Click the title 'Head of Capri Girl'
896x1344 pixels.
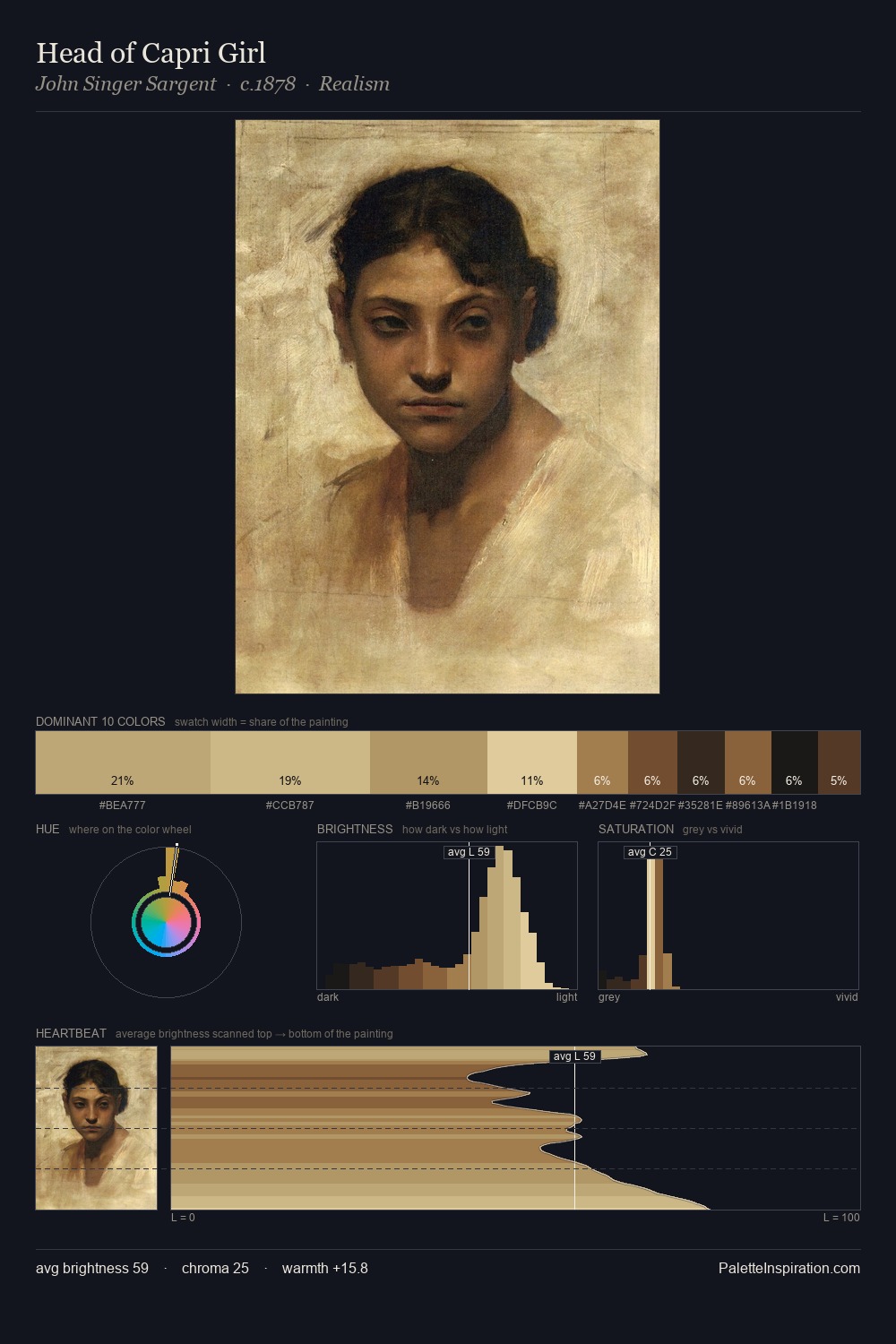tap(151, 53)
